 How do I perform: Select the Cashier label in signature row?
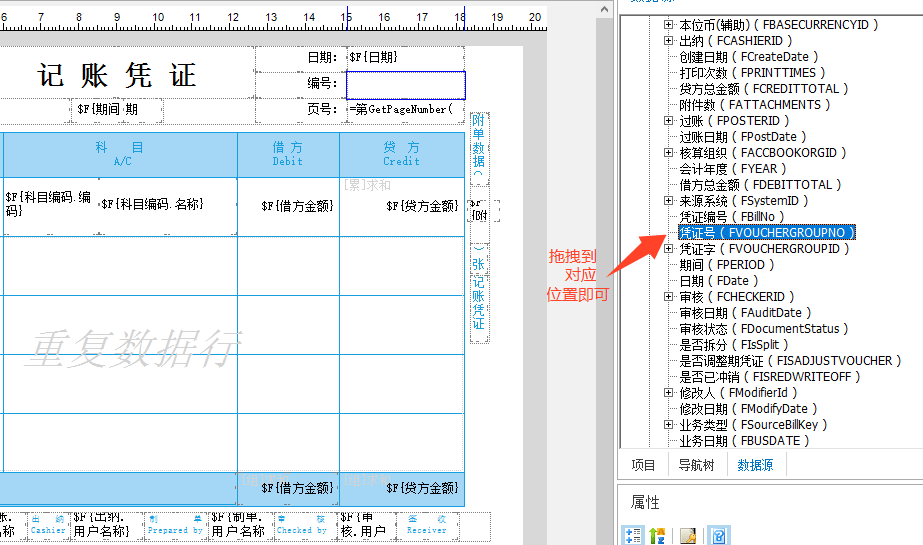48,526
